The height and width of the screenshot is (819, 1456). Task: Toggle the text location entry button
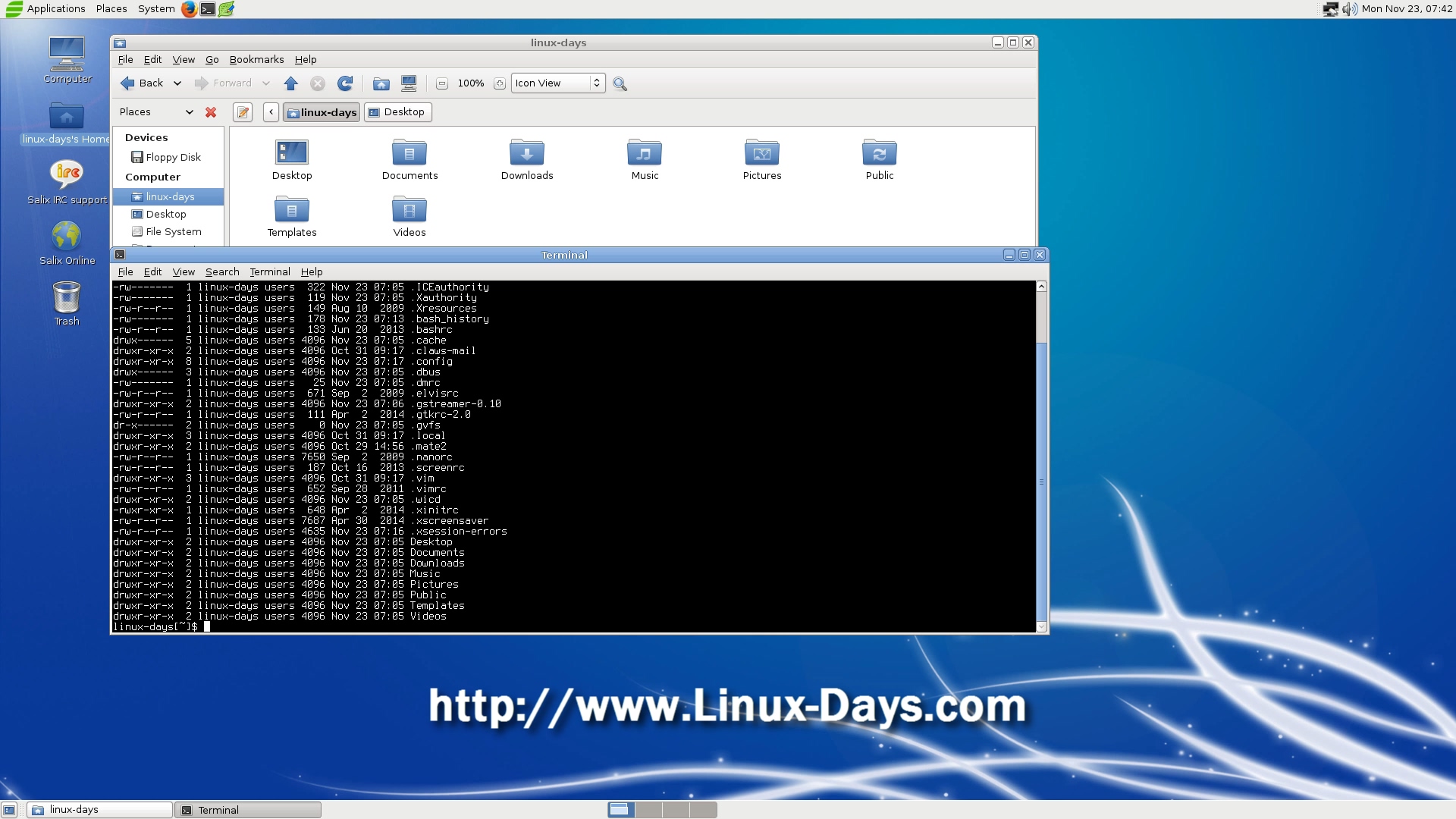pyautogui.click(x=243, y=112)
